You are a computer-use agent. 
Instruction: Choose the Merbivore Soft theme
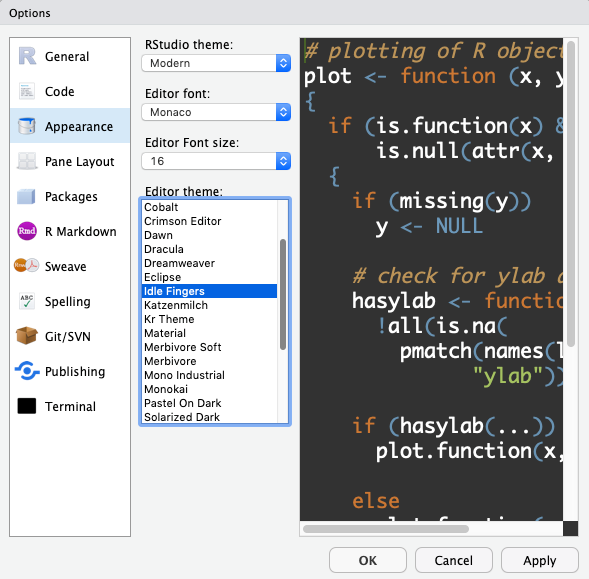(x=210, y=347)
